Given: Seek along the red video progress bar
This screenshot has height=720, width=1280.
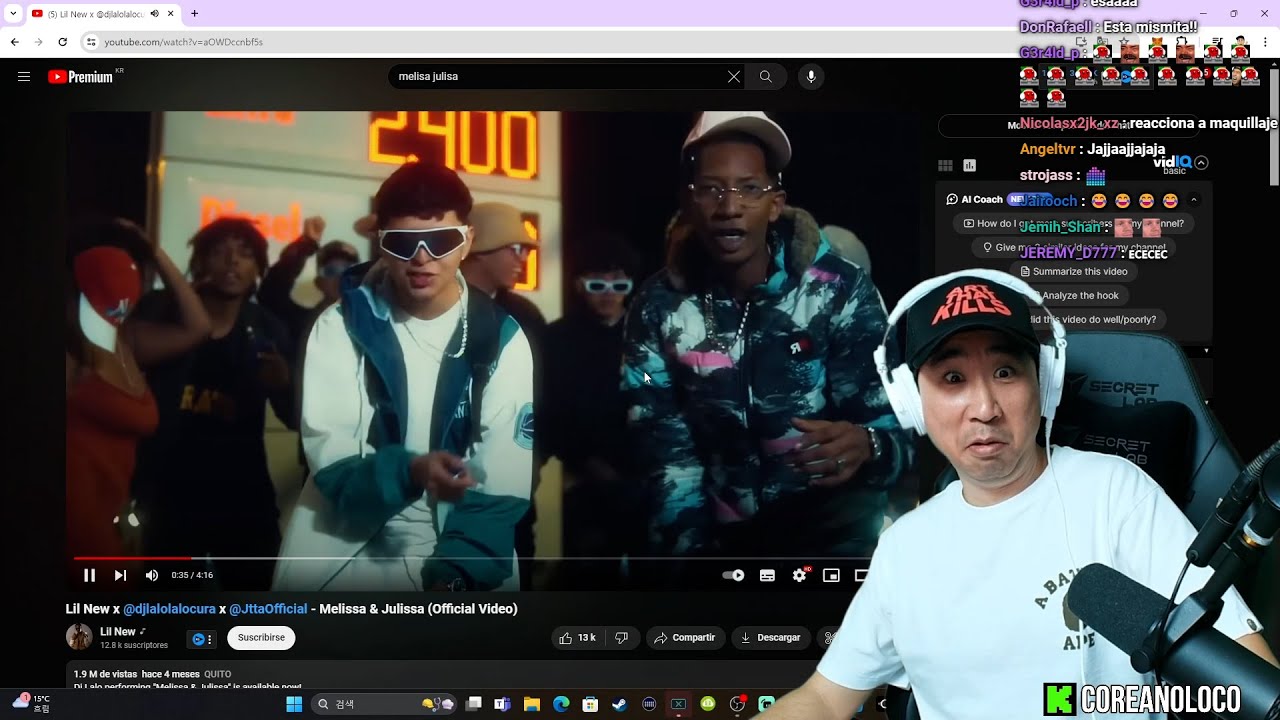Looking at the screenshot, I should tap(470, 558).
